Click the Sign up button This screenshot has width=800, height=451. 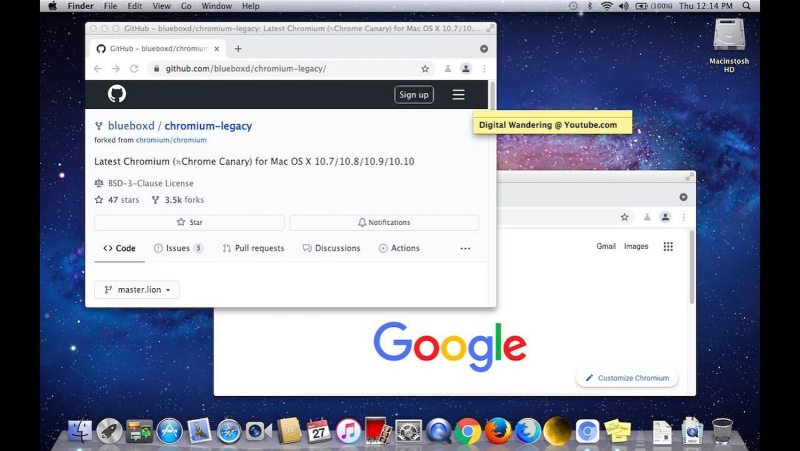pos(414,94)
